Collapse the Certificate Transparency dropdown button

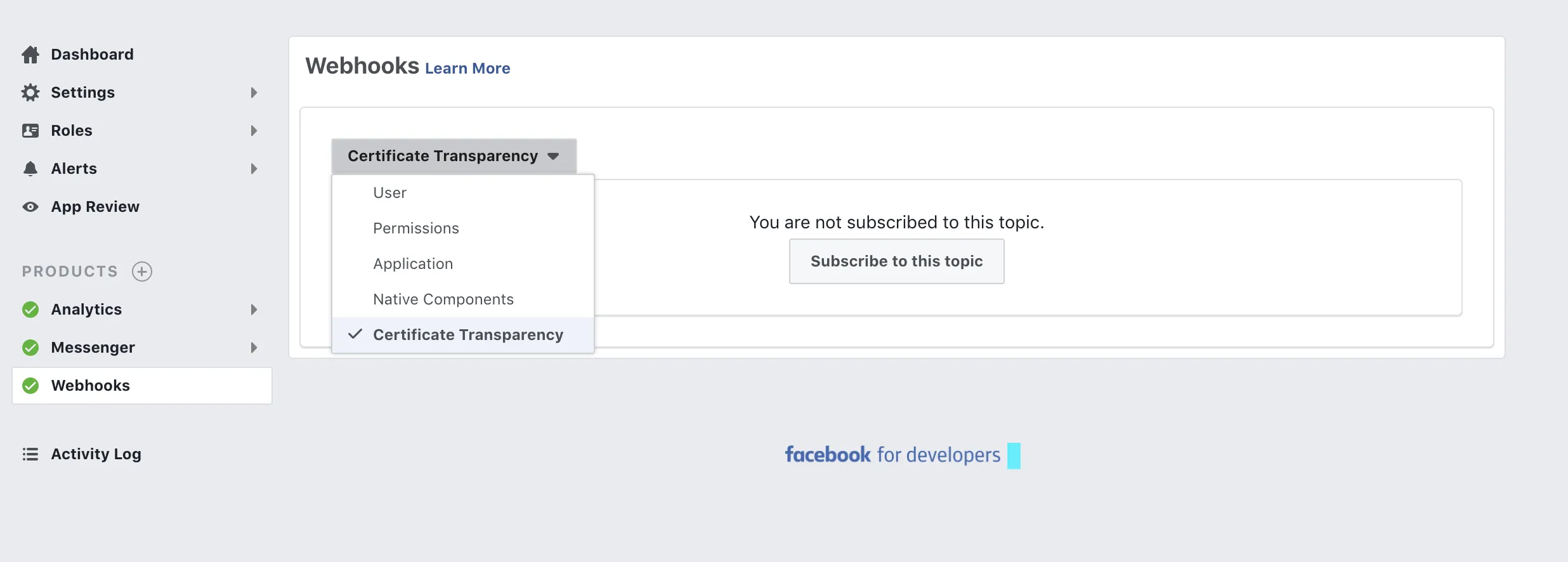pos(454,156)
